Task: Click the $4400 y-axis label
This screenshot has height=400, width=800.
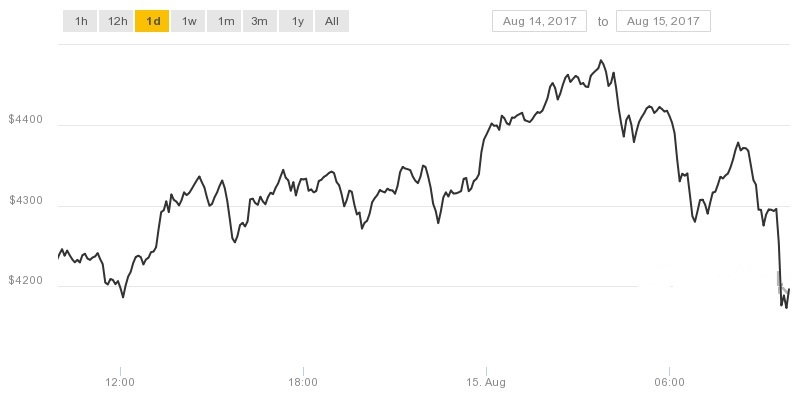Action: [26, 120]
